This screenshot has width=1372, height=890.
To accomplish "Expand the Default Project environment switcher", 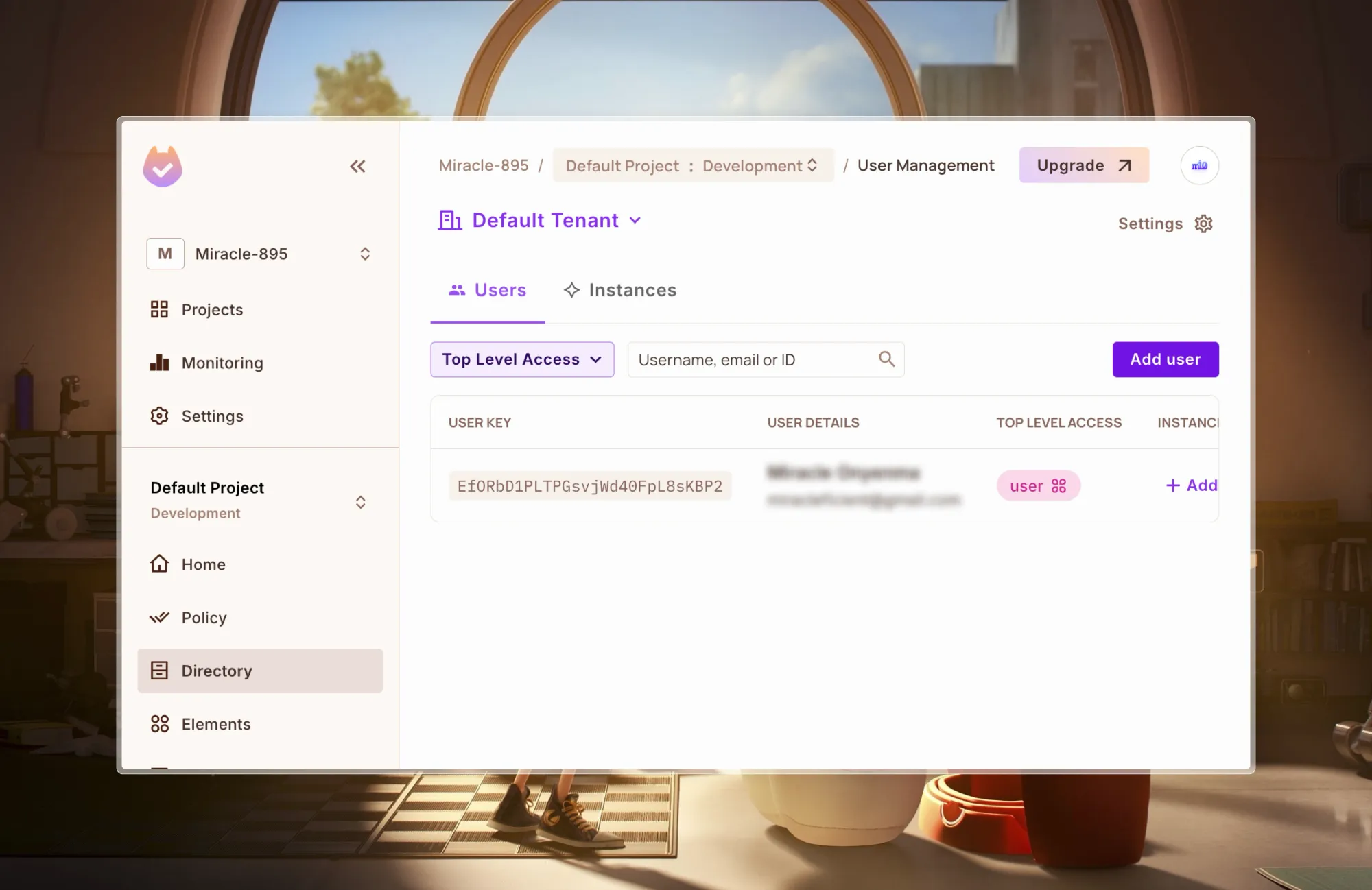I will (360, 502).
